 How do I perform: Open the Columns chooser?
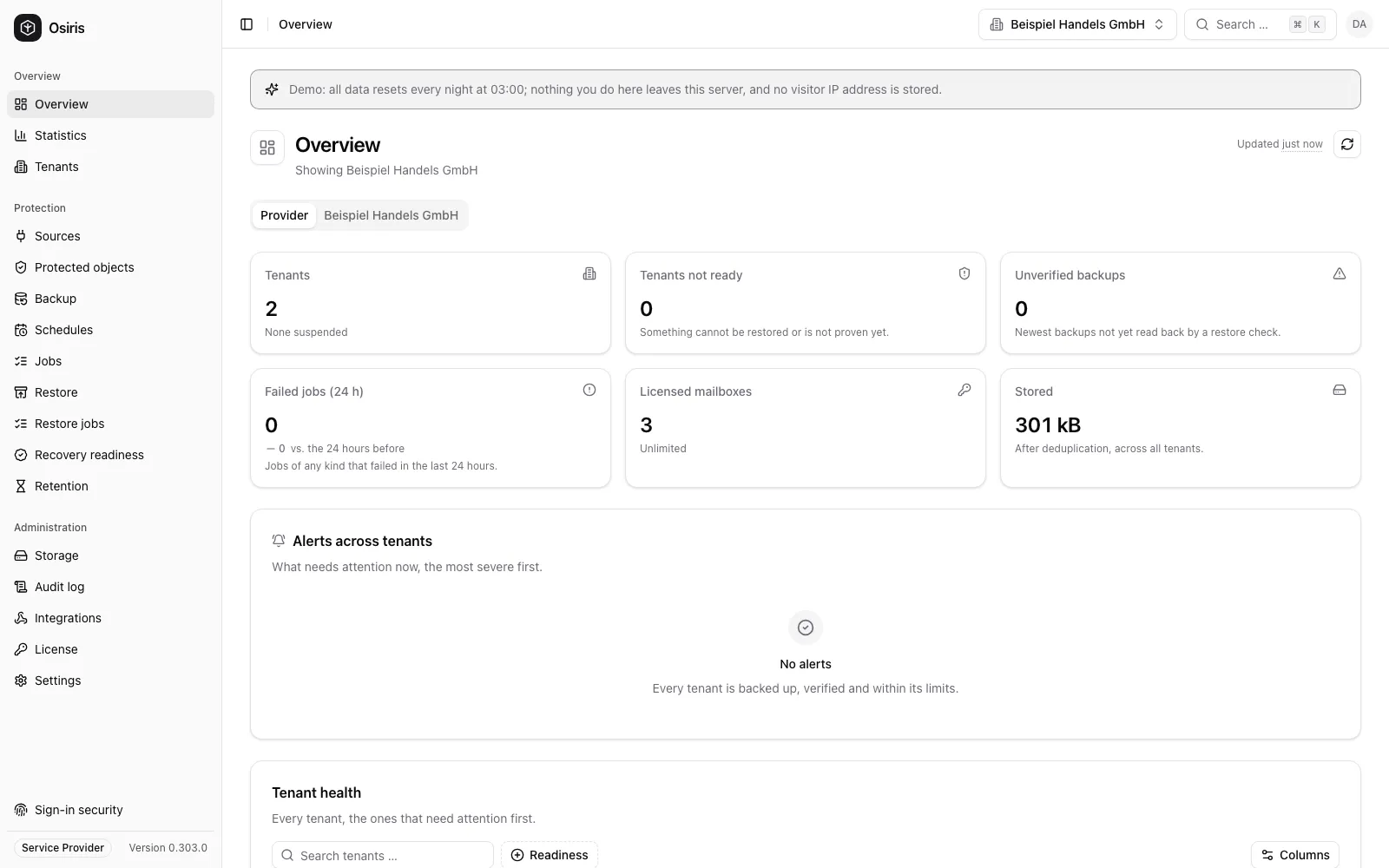tap(1295, 855)
